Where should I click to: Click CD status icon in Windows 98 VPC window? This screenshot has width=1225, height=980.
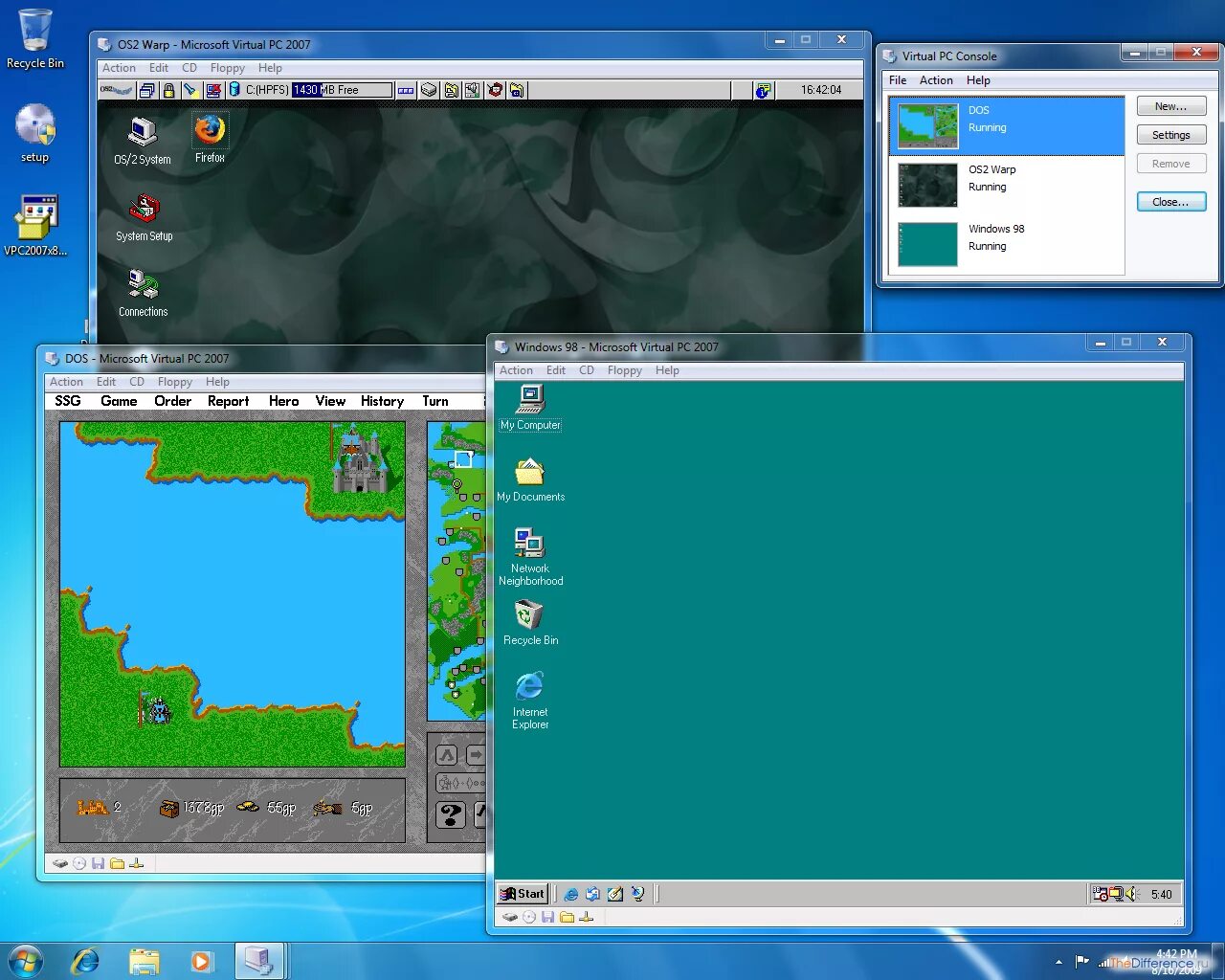529,917
